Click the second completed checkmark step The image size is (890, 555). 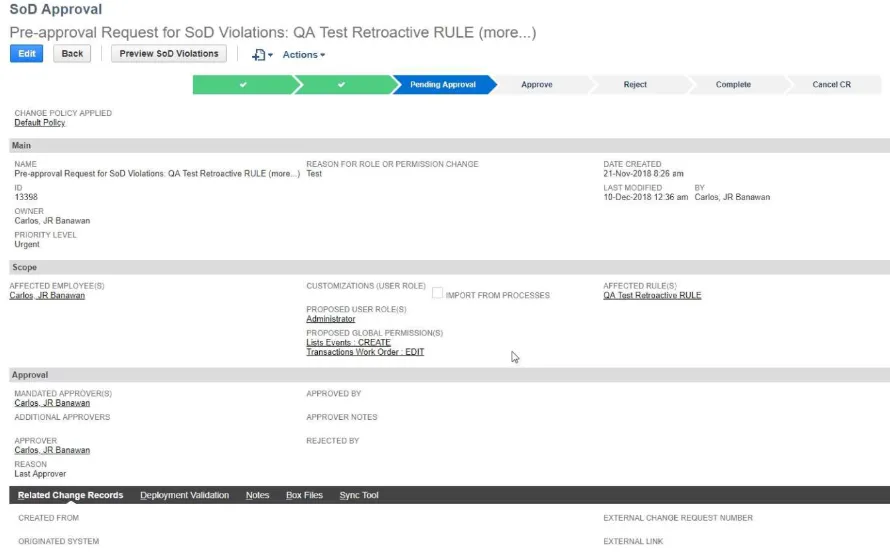tap(341, 85)
